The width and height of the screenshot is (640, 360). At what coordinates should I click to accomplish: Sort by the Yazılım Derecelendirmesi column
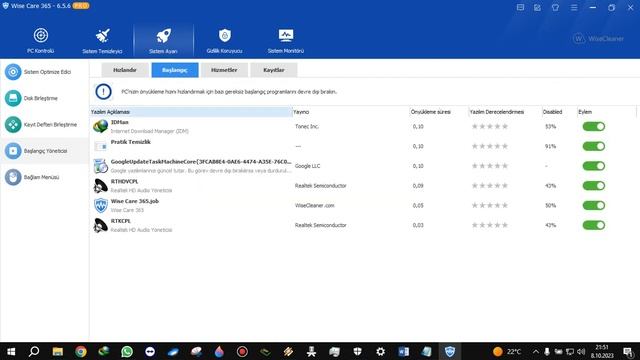[x=504, y=112]
